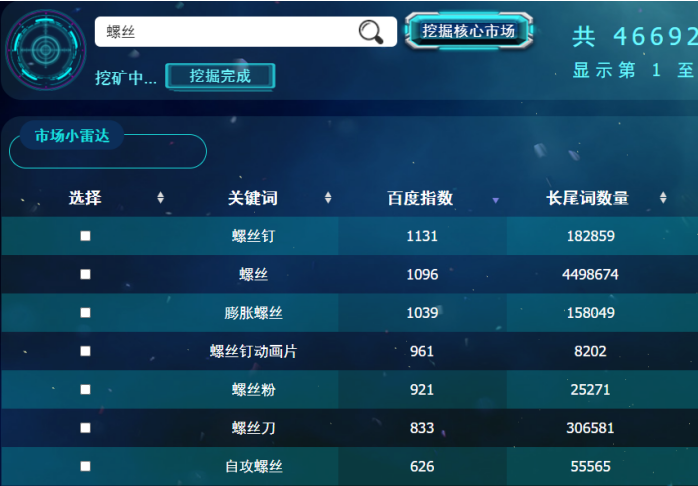This screenshot has height=486, width=698.
Task: Open the 市场小雷达 tab
Action: [72, 135]
